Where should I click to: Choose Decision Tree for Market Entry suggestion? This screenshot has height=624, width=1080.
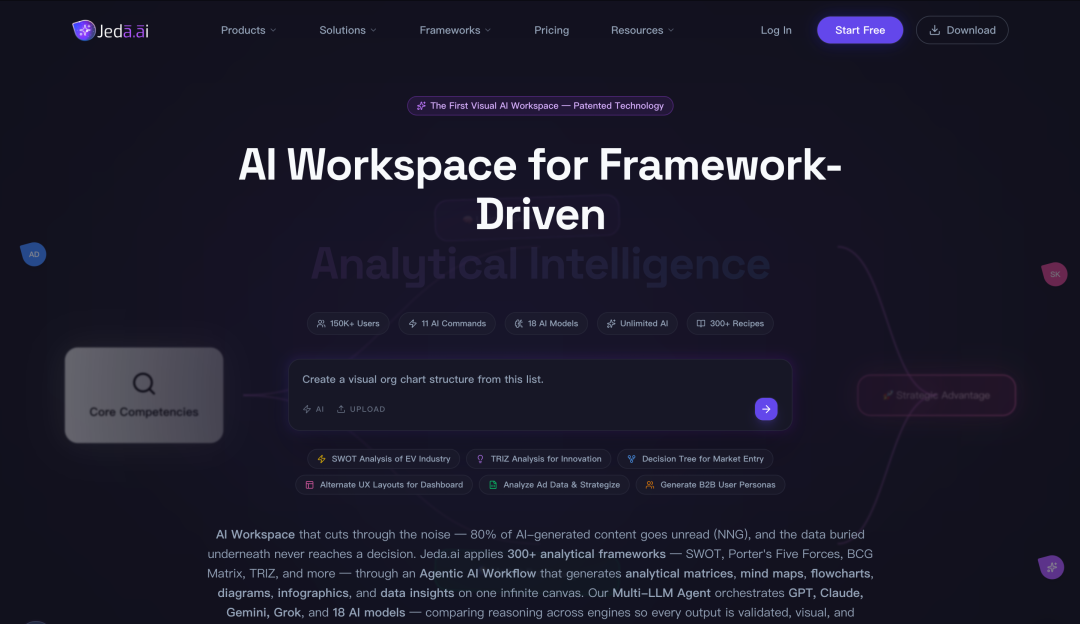click(x=695, y=459)
